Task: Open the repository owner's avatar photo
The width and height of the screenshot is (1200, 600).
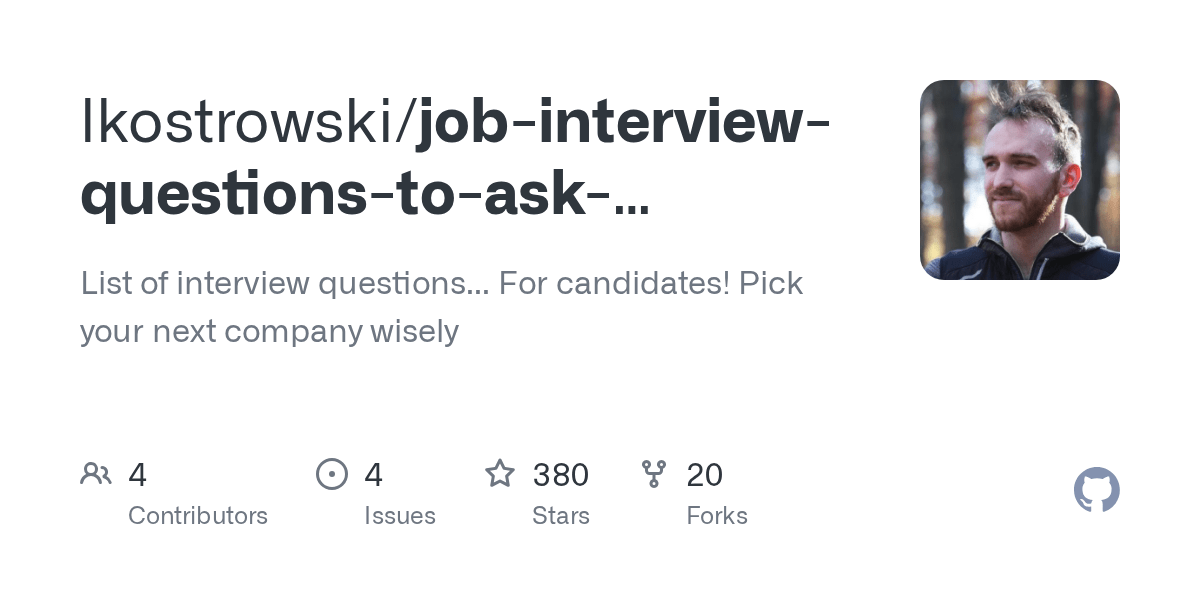Action: [x=1019, y=180]
